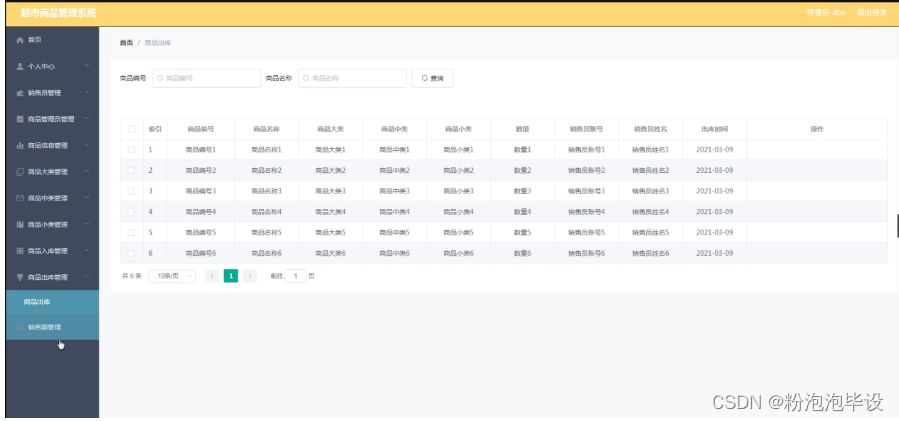
Task: Click the 首页 breadcrumb link
Action: [x=126, y=43]
